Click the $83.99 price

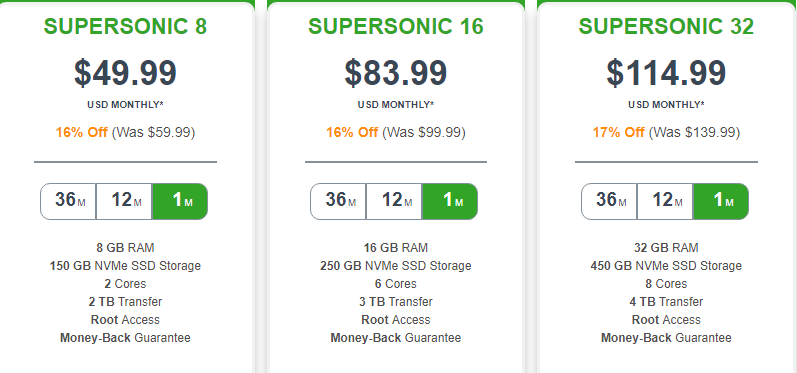pos(396,73)
